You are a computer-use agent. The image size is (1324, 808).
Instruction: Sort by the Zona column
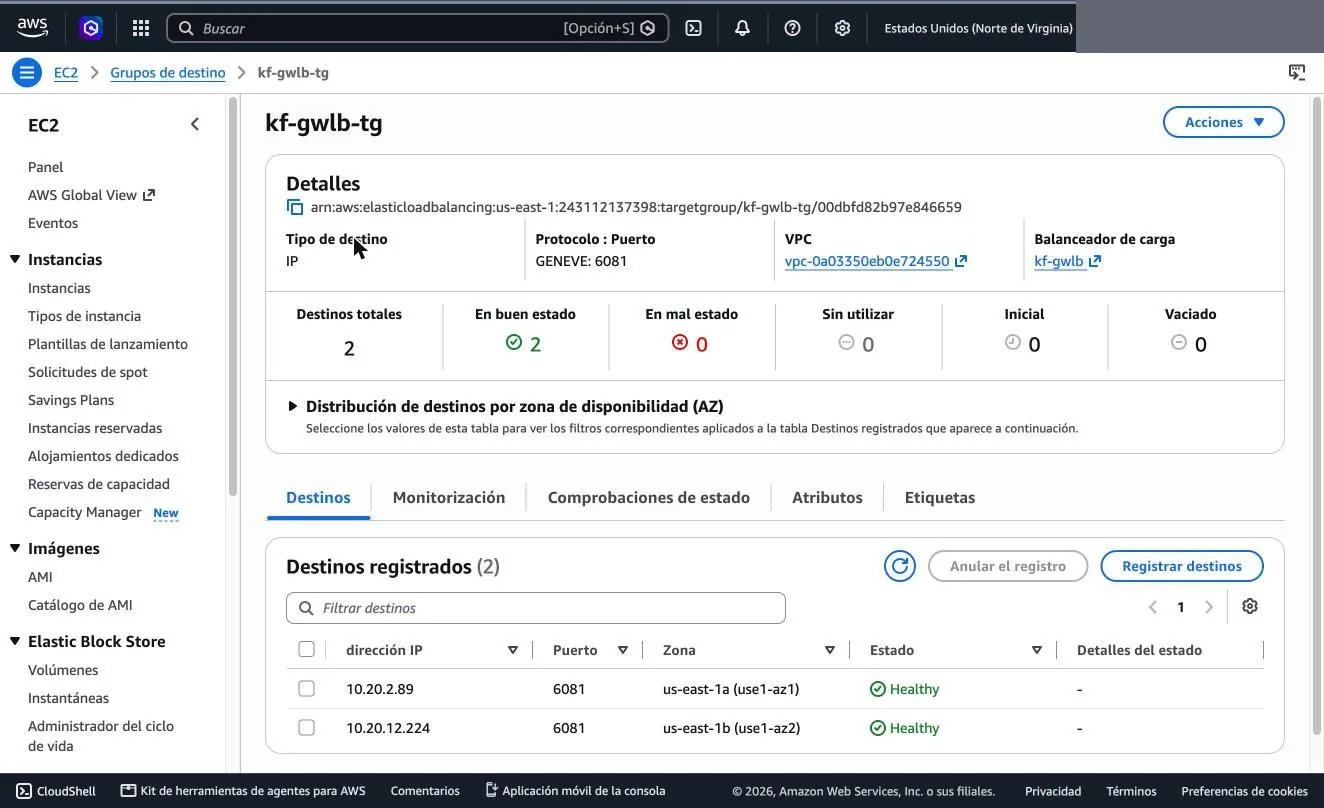coord(830,650)
